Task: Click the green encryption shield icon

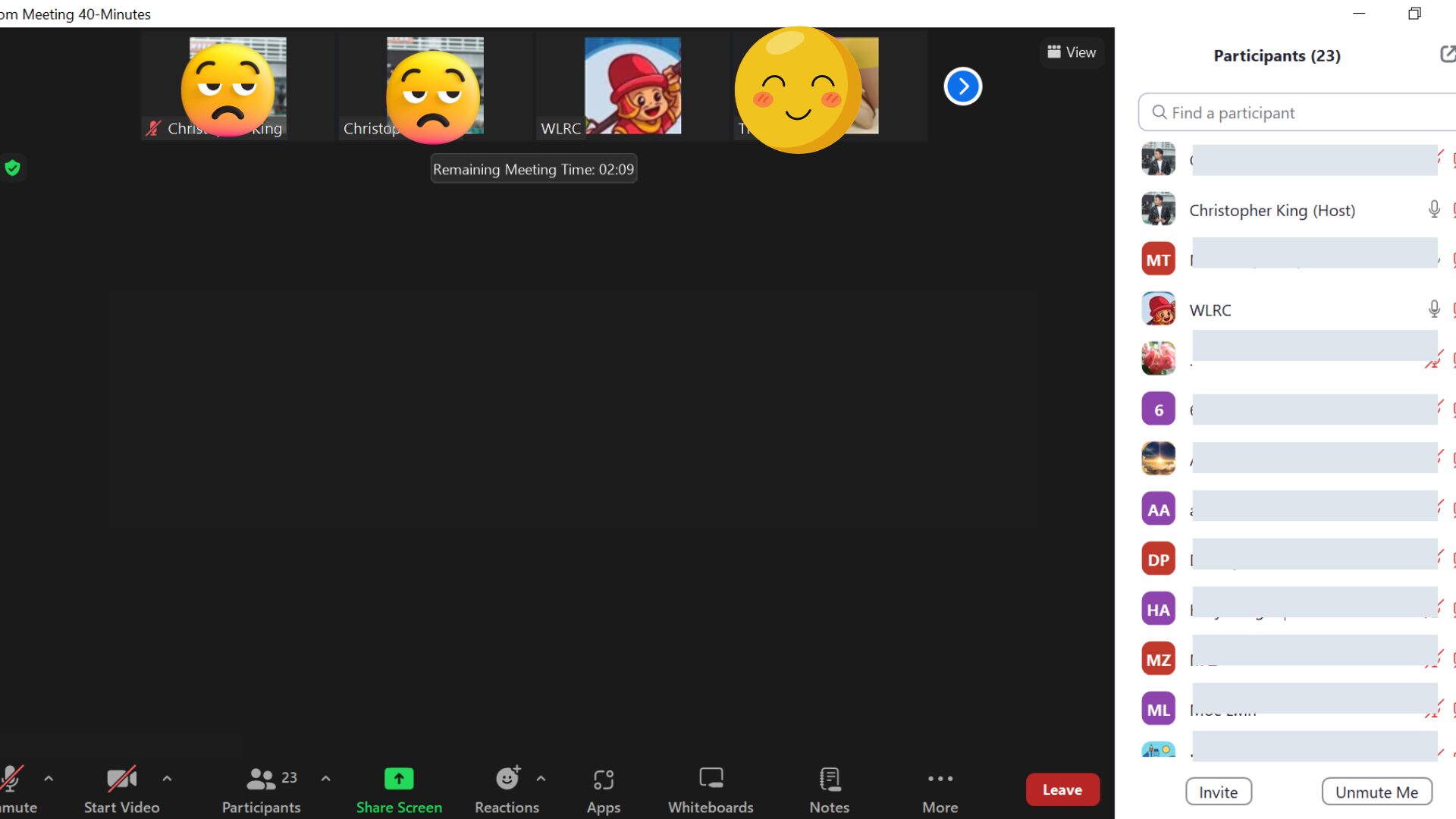Action: point(12,168)
